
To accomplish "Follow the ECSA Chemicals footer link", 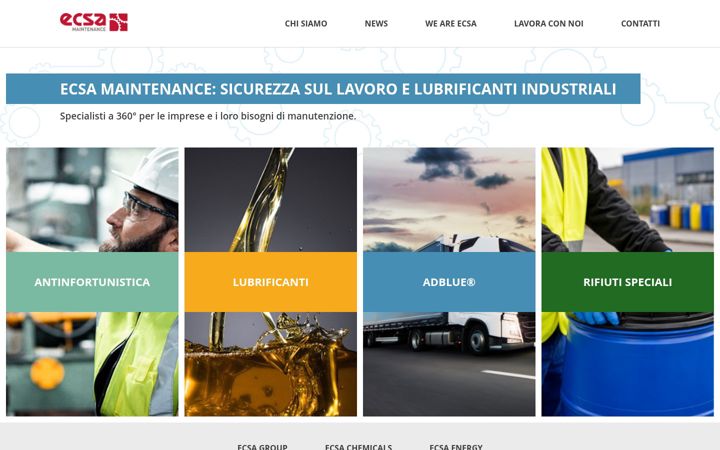I will coord(359,446).
